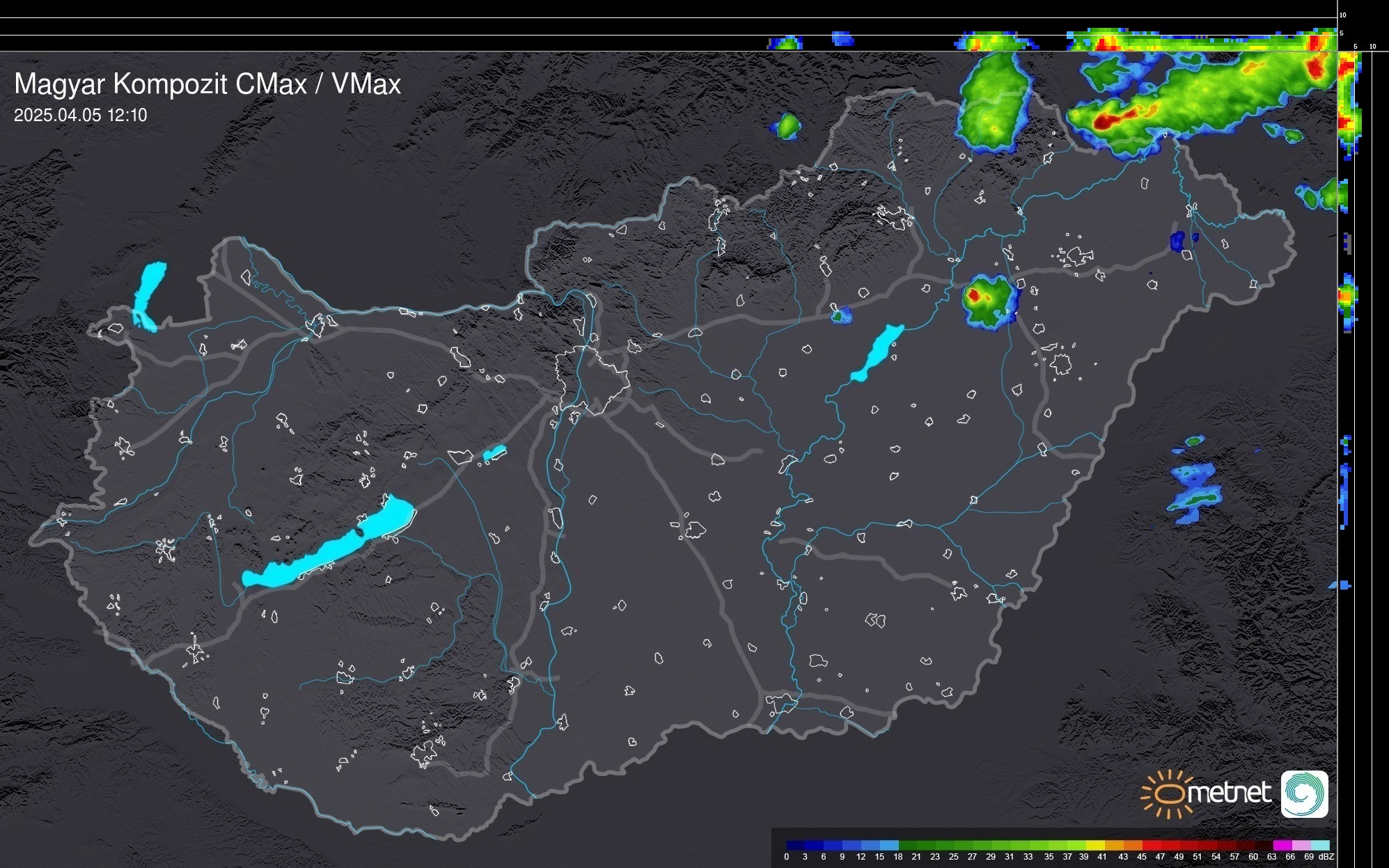Click the magenta 63 dBZ legend swatch
The width and height of the screenshot is (1389, 868).
[1281, 845]
